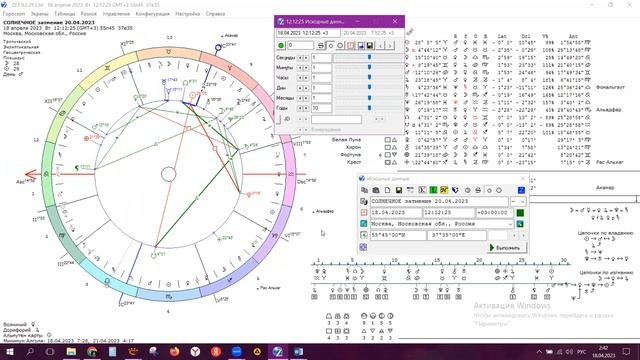
Task: Click the yellow toolbar icon in data window
Action: [x=444, y=190]
